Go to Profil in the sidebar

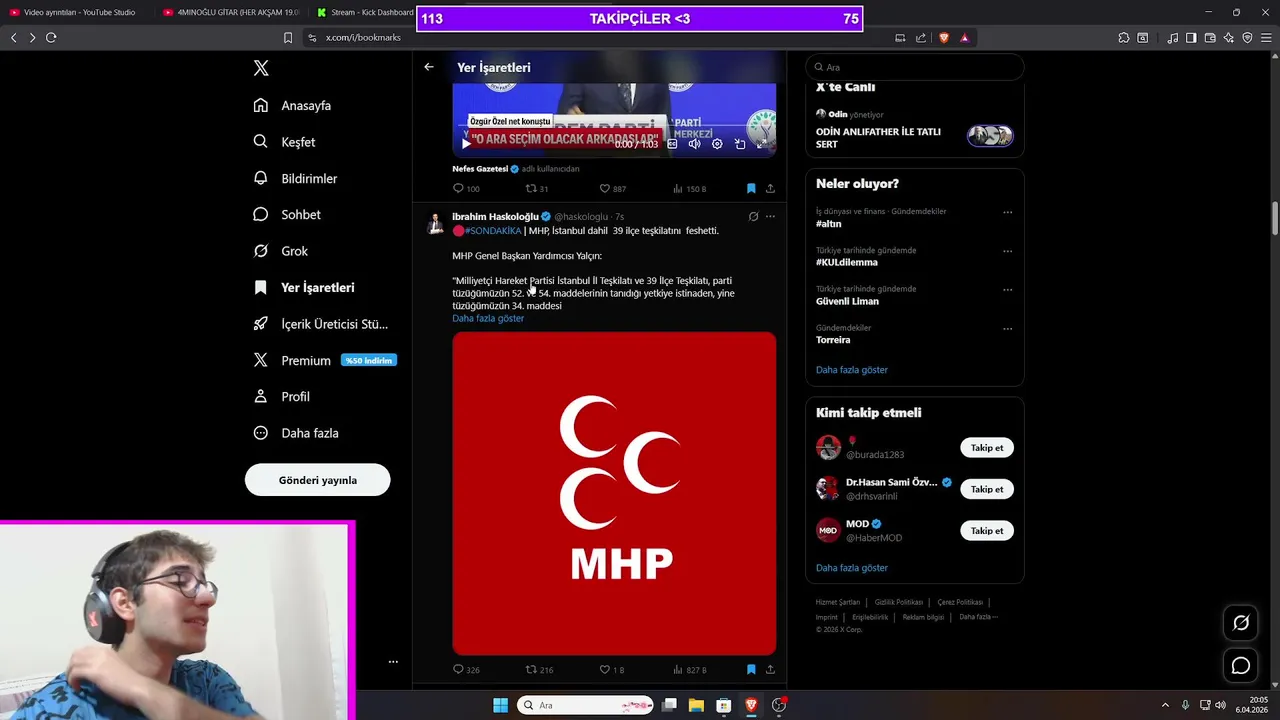coord(281,396)
